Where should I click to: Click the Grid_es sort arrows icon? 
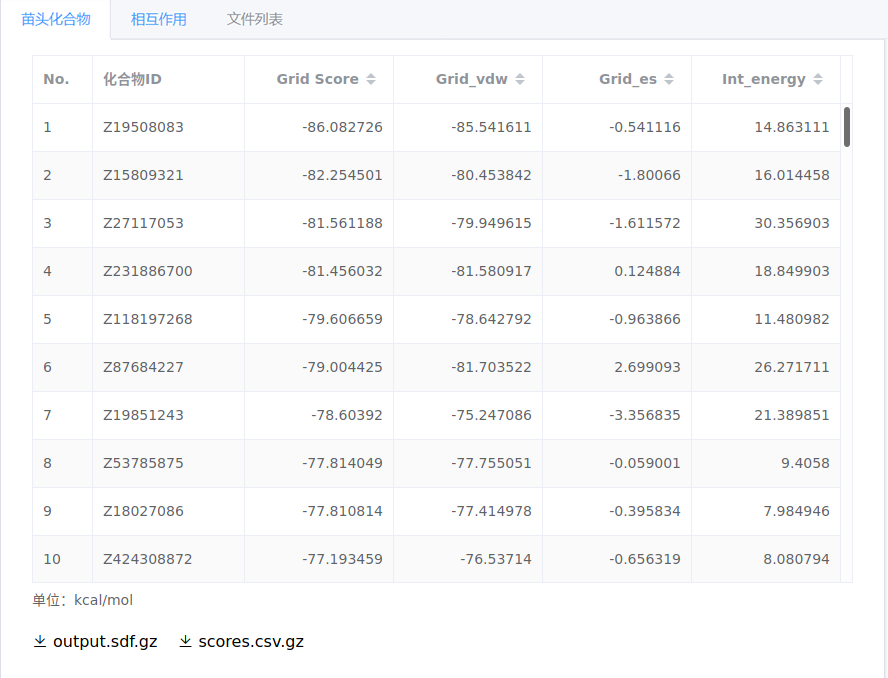[669, 79]
